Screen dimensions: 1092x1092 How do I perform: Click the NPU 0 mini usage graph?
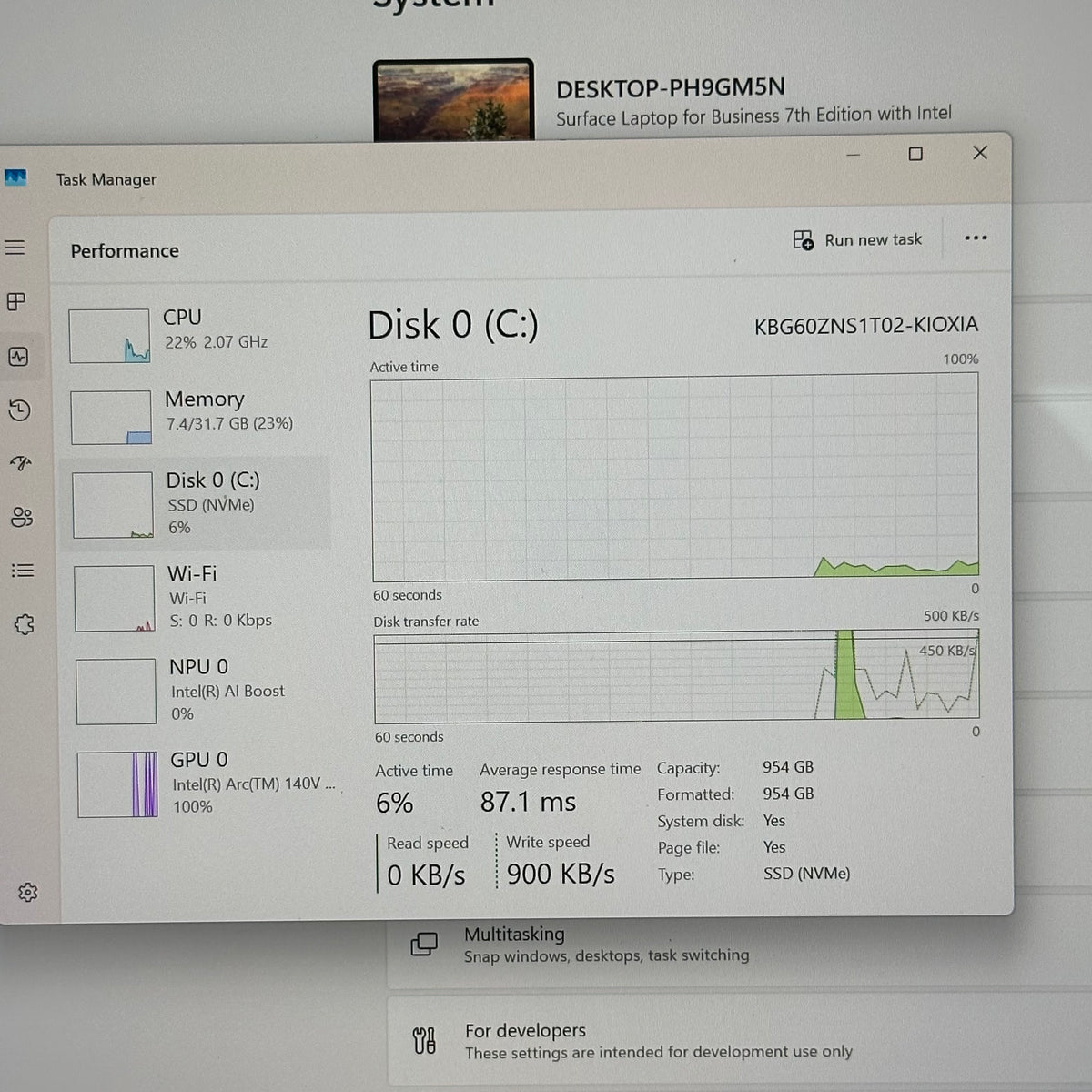pos(116,692)
